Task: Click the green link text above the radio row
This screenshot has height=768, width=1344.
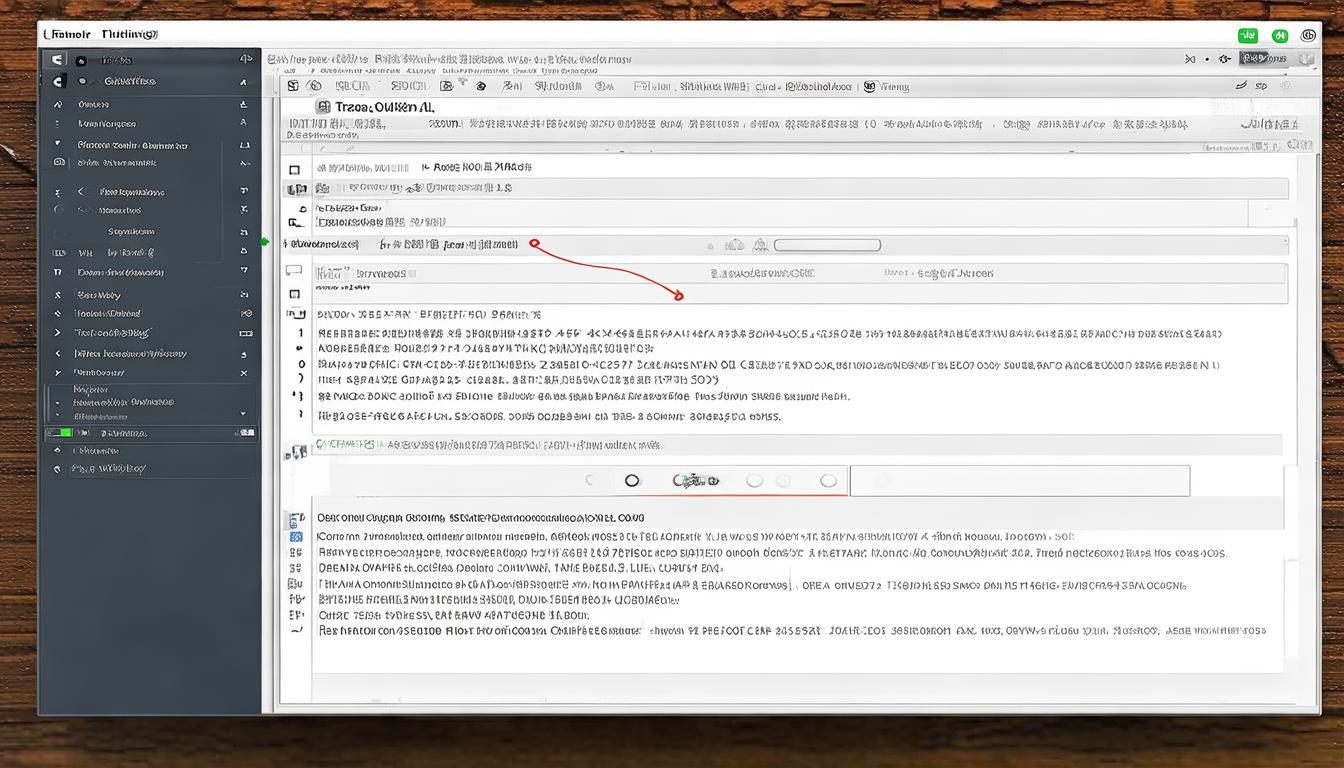Action: coord(345,444)
